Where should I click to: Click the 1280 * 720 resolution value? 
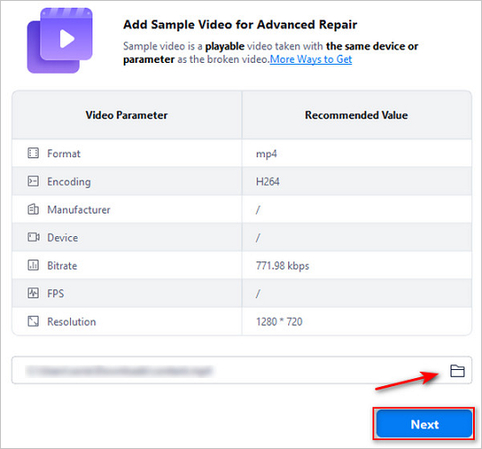coord(279,322)
